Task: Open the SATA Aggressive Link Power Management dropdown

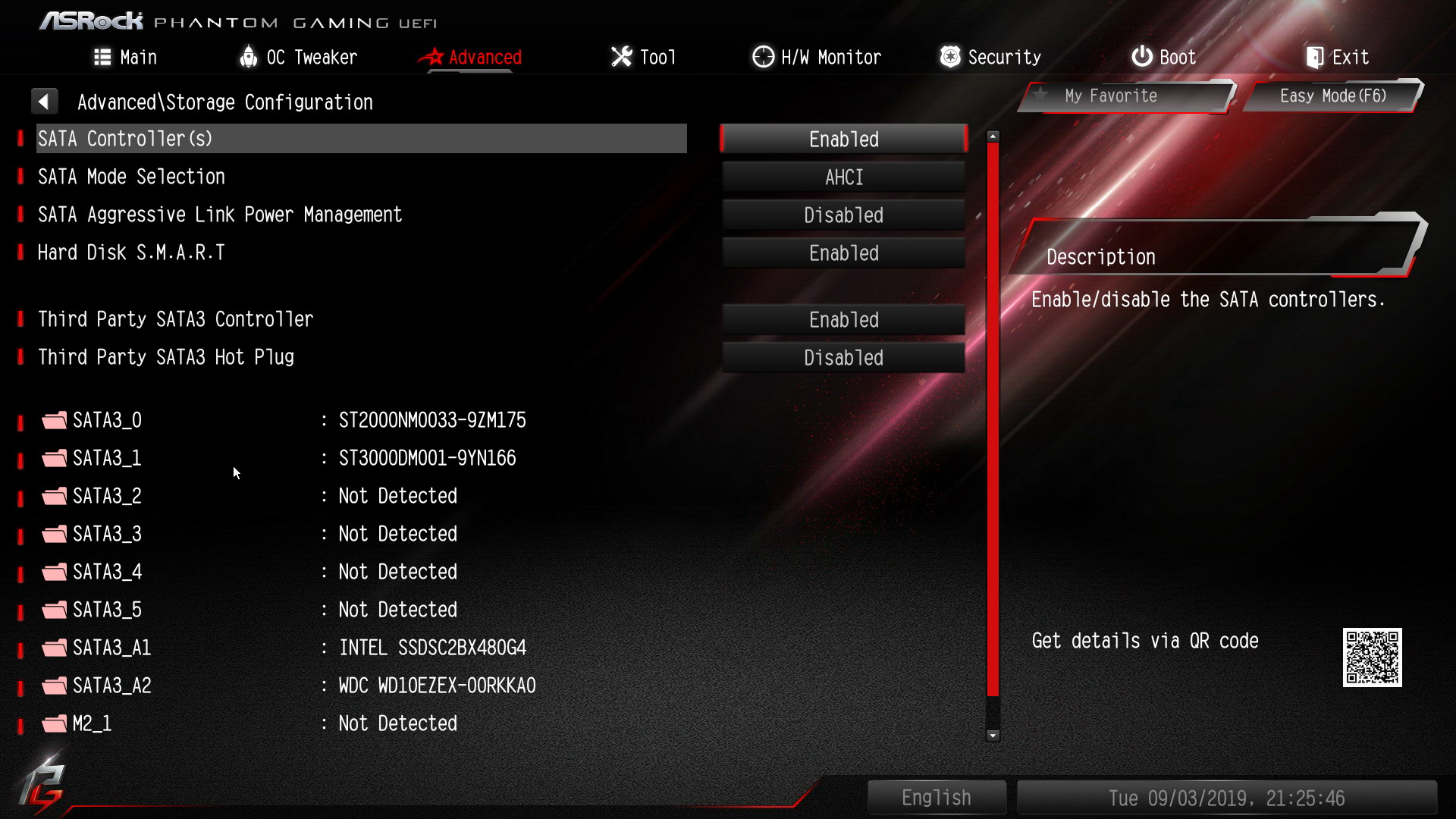Action: tap(843, 215)
